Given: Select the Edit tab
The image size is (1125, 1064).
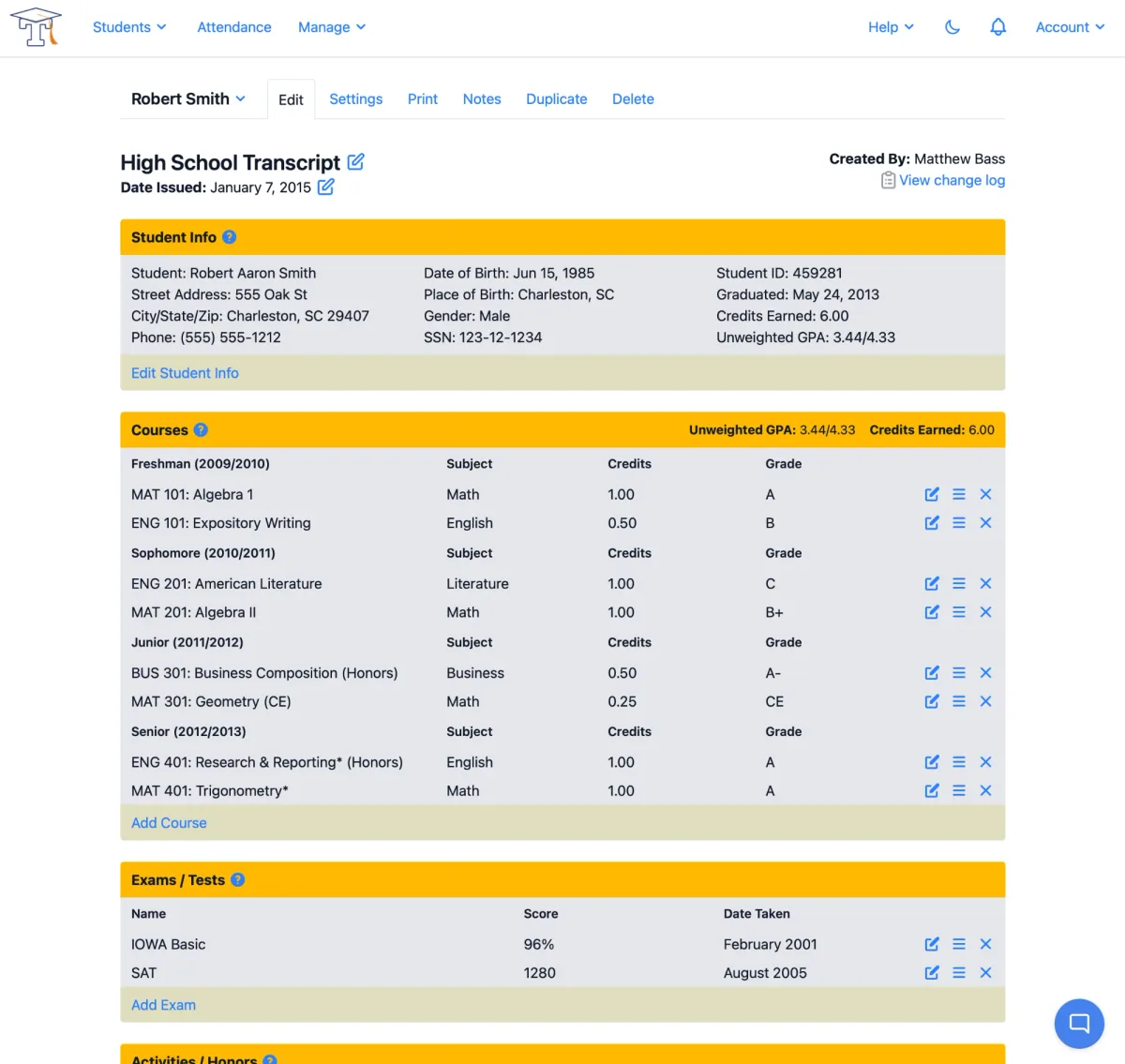Looking at the screenshot, I should click(291, 99).
